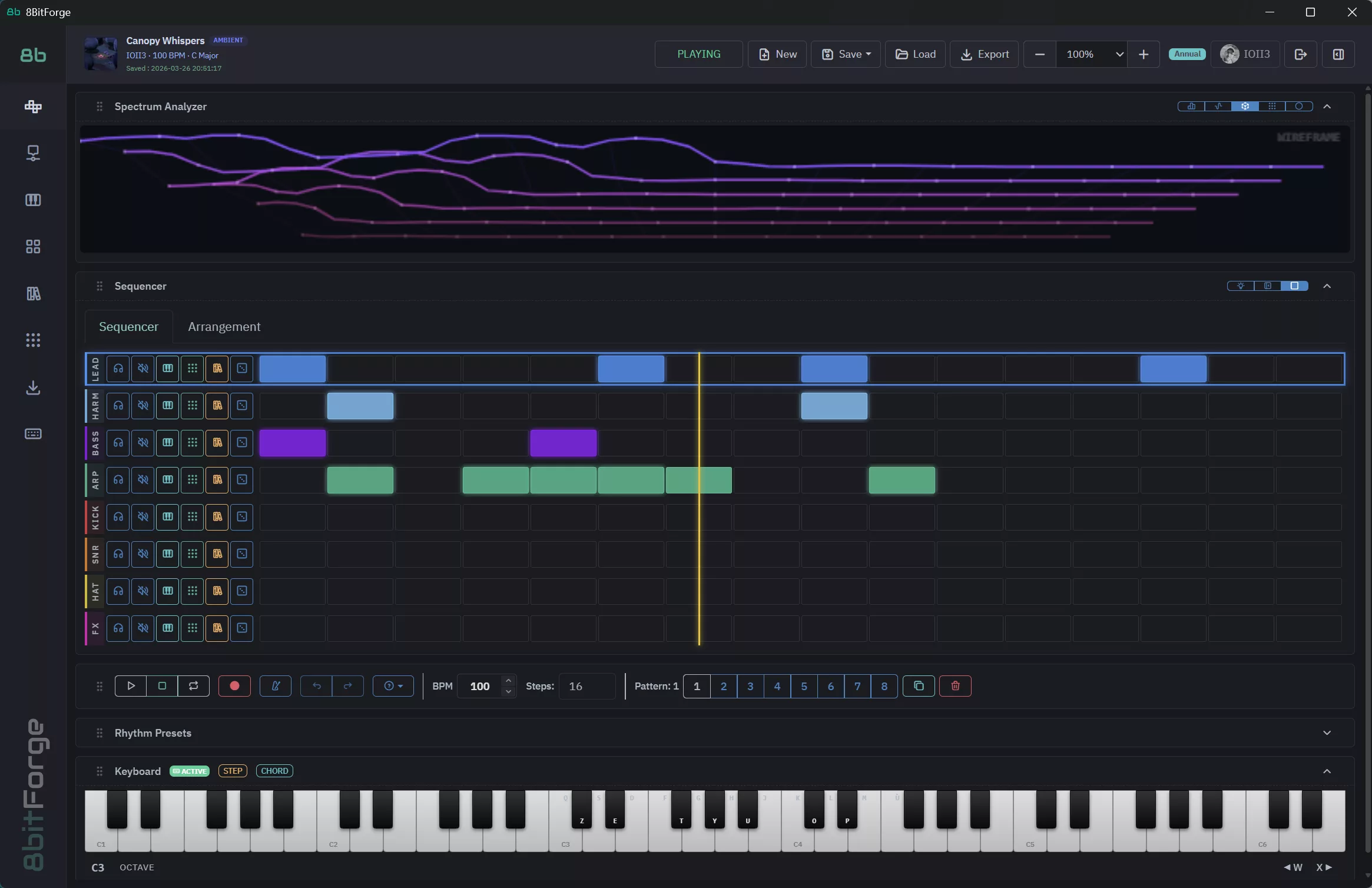Viewport: 1372px width, 888px height.
Task: Start a new project with the New button
Action: pos(777,54)
